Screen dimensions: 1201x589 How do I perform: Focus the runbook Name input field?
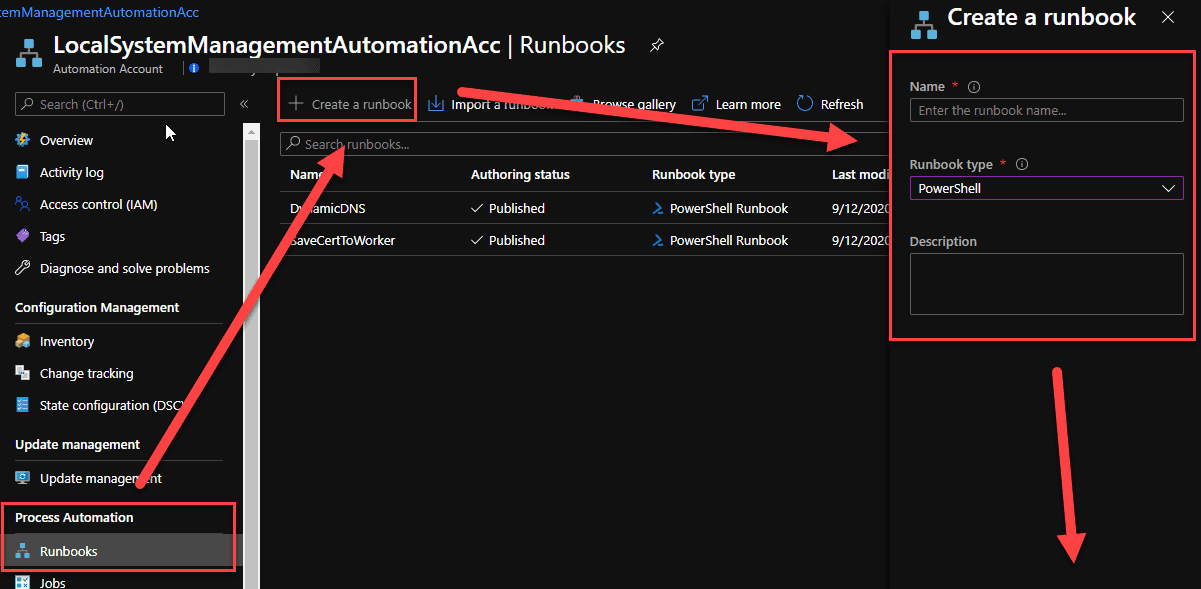pos(1046,110)
